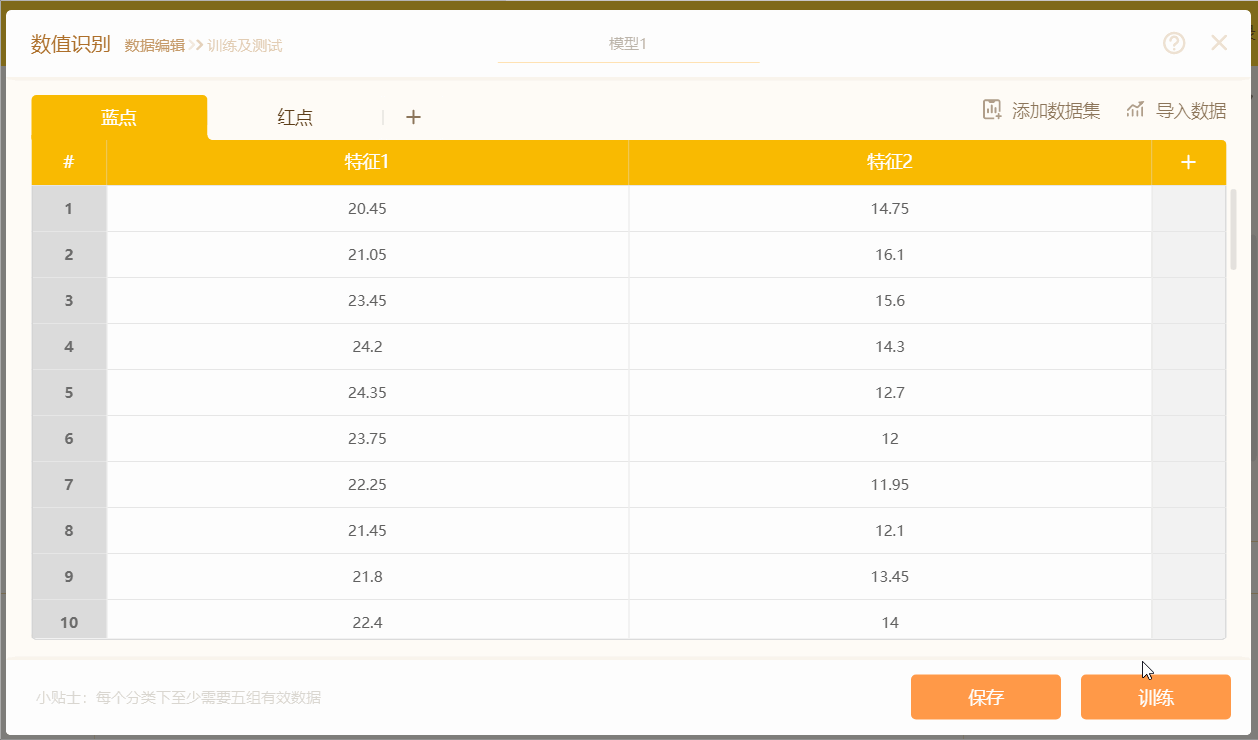1258x740 pixels.
Task: Click the cell with value 16.1
Action: 890,254
